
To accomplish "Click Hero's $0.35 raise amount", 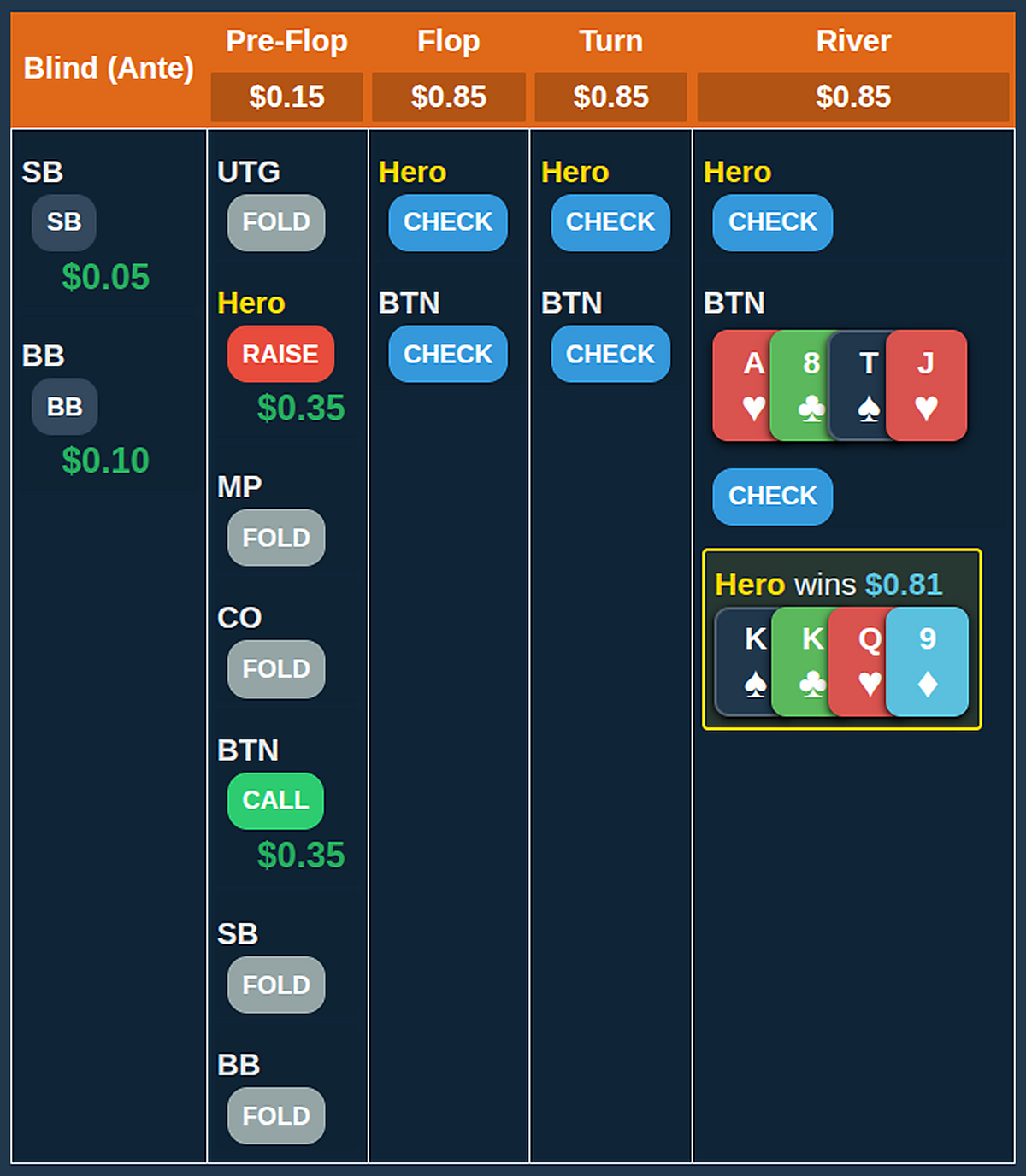I will pos(301,408).
